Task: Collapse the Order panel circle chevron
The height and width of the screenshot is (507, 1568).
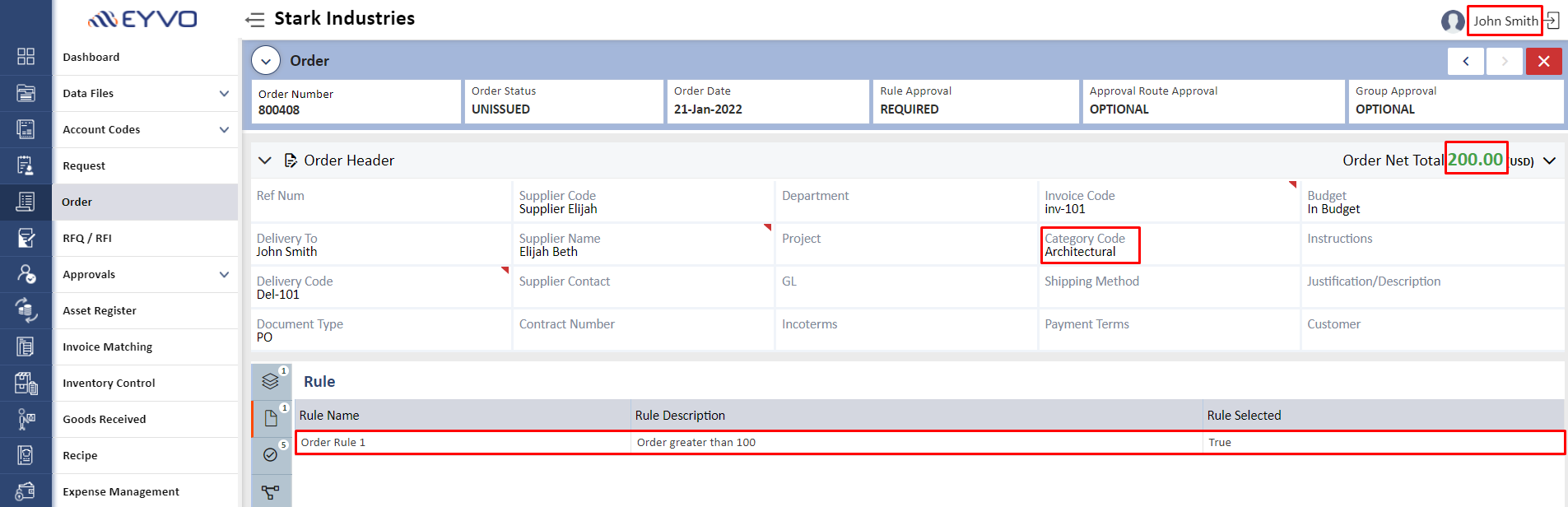Action: tap(266, 61)
